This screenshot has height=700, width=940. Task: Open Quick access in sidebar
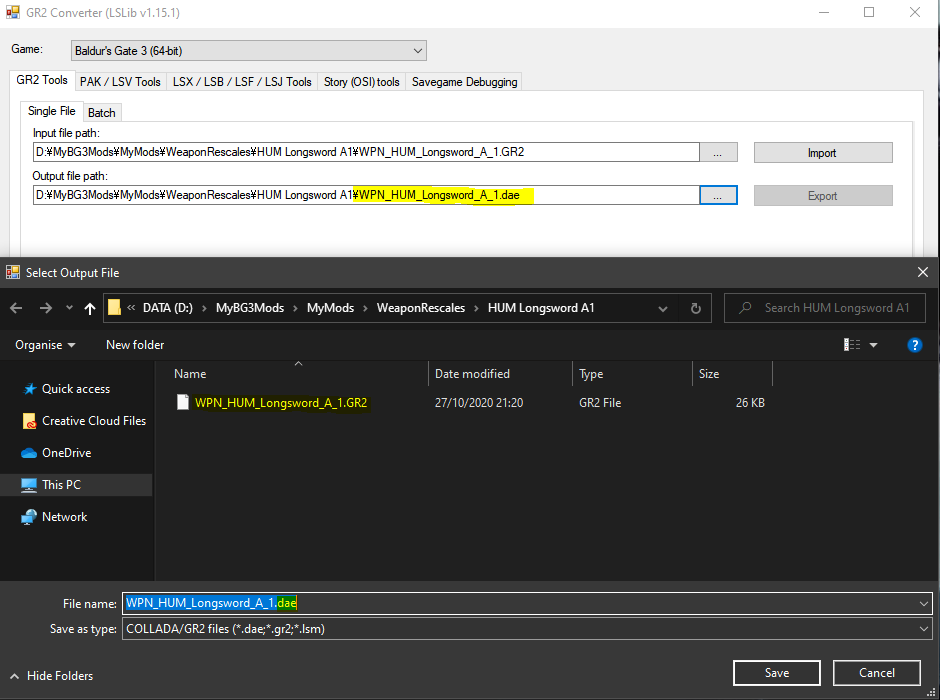[76, 389]
